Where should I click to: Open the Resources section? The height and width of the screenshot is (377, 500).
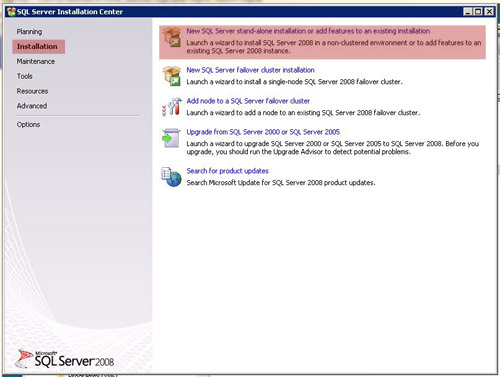pos(32,91)
